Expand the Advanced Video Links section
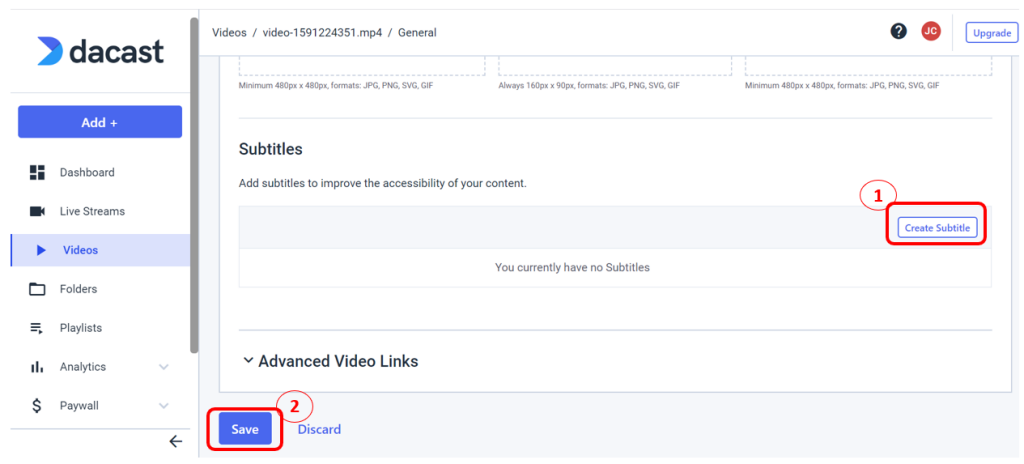The image size is (1024, 464). 330,361
